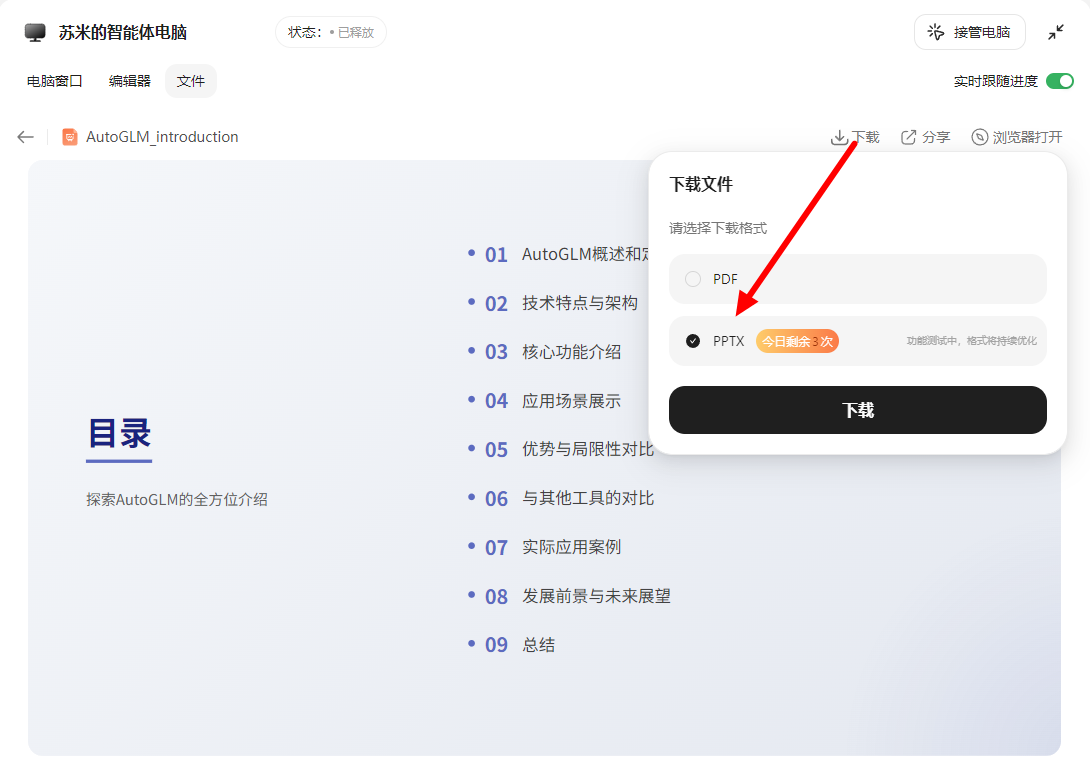The image size is (1090, 765).
Task: Click the 请选择下载格式 prompt text
Action: 718,228
